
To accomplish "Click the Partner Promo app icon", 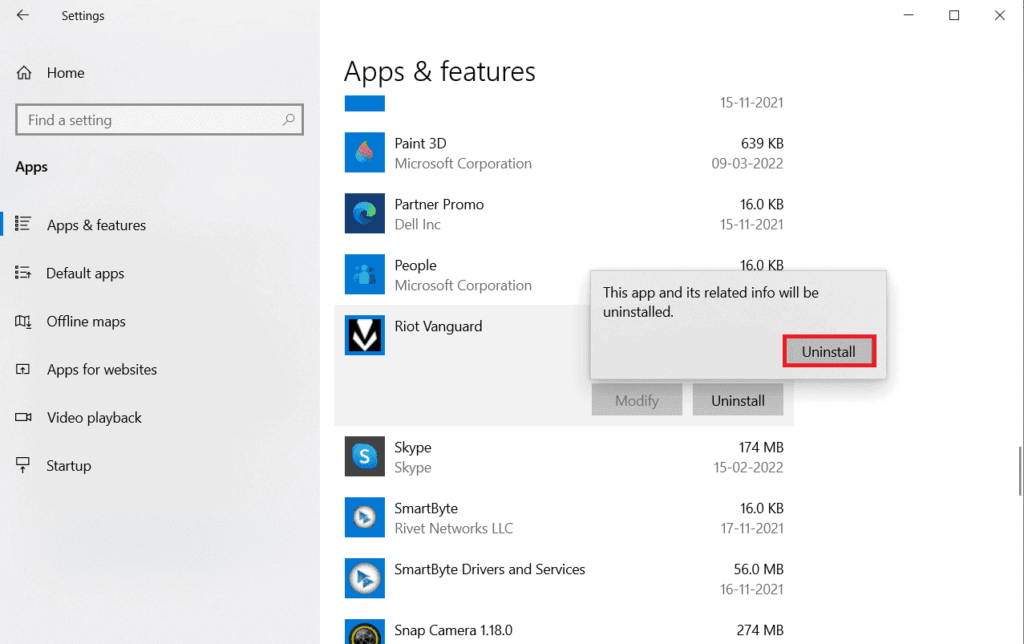I will [x=364, y=213].
